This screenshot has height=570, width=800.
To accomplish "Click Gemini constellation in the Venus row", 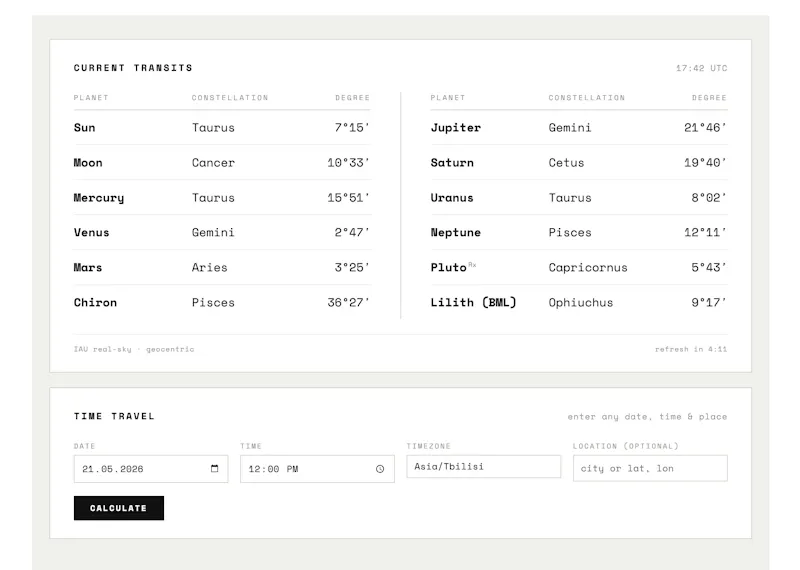I will click(x=213, y=233).
